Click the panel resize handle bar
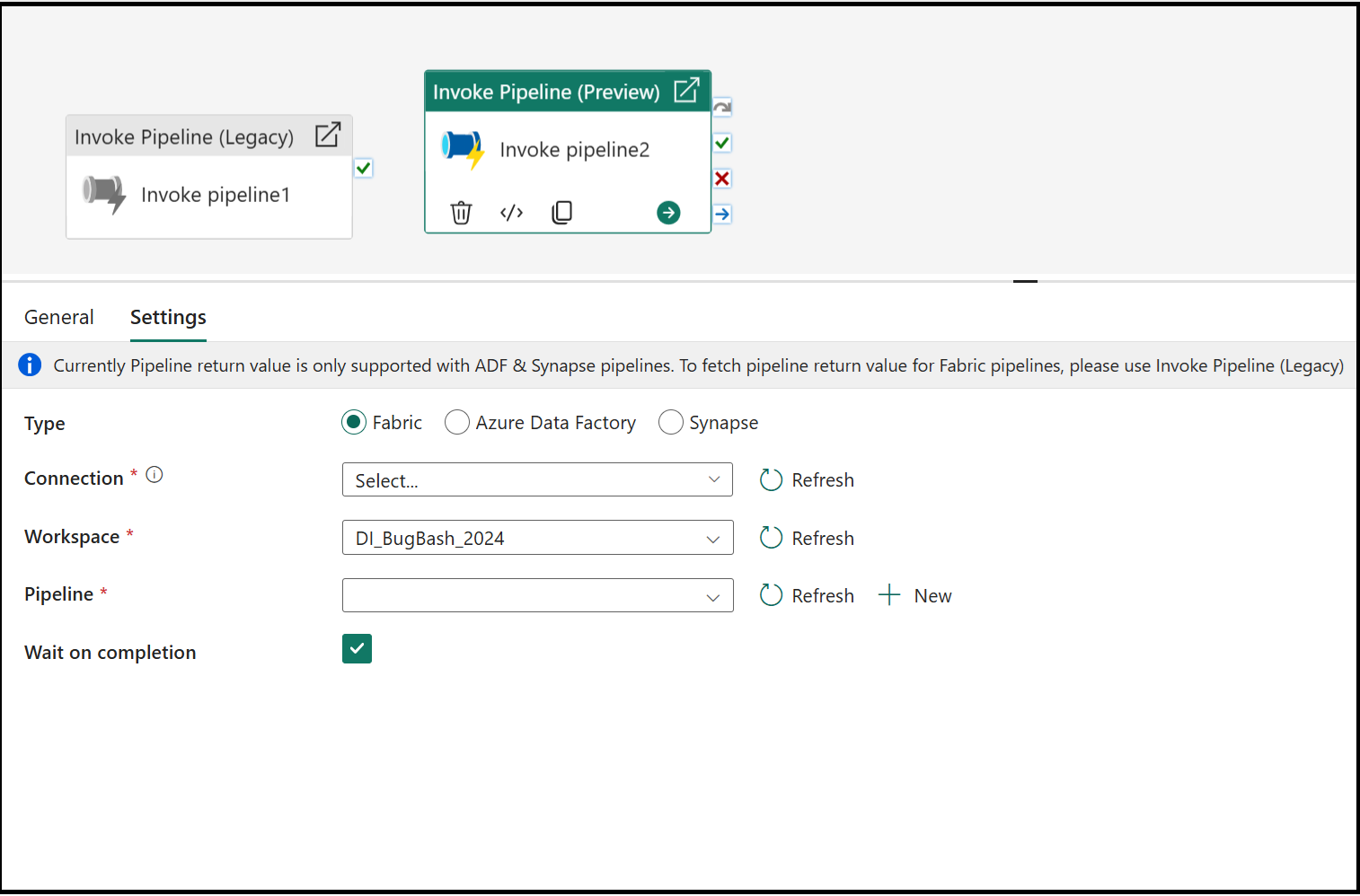 pos(1025,281)
